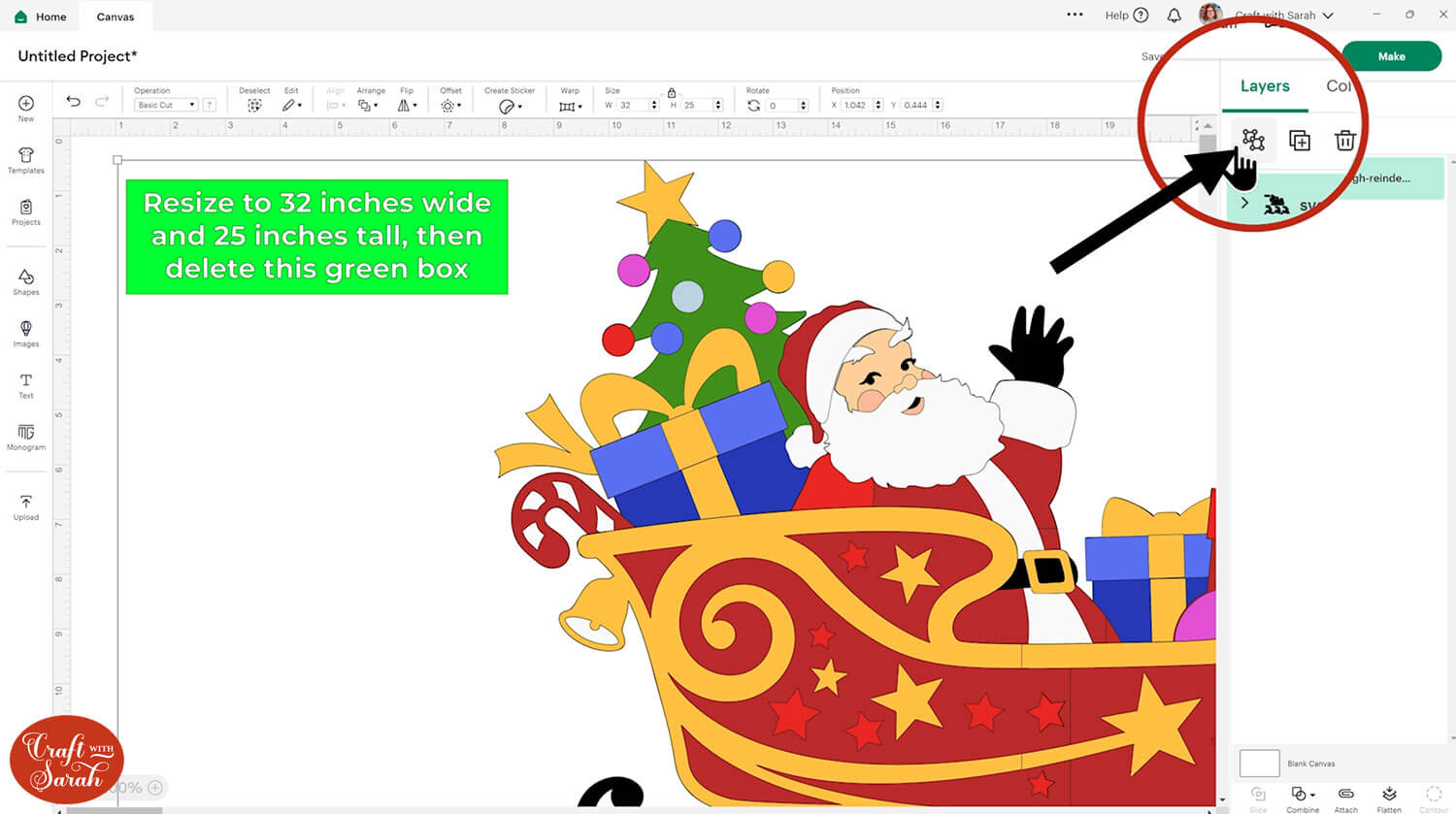Viewport: 1456px width, 814px height.
Task: Open the Help menu
Action: [x=1126, y=16]
